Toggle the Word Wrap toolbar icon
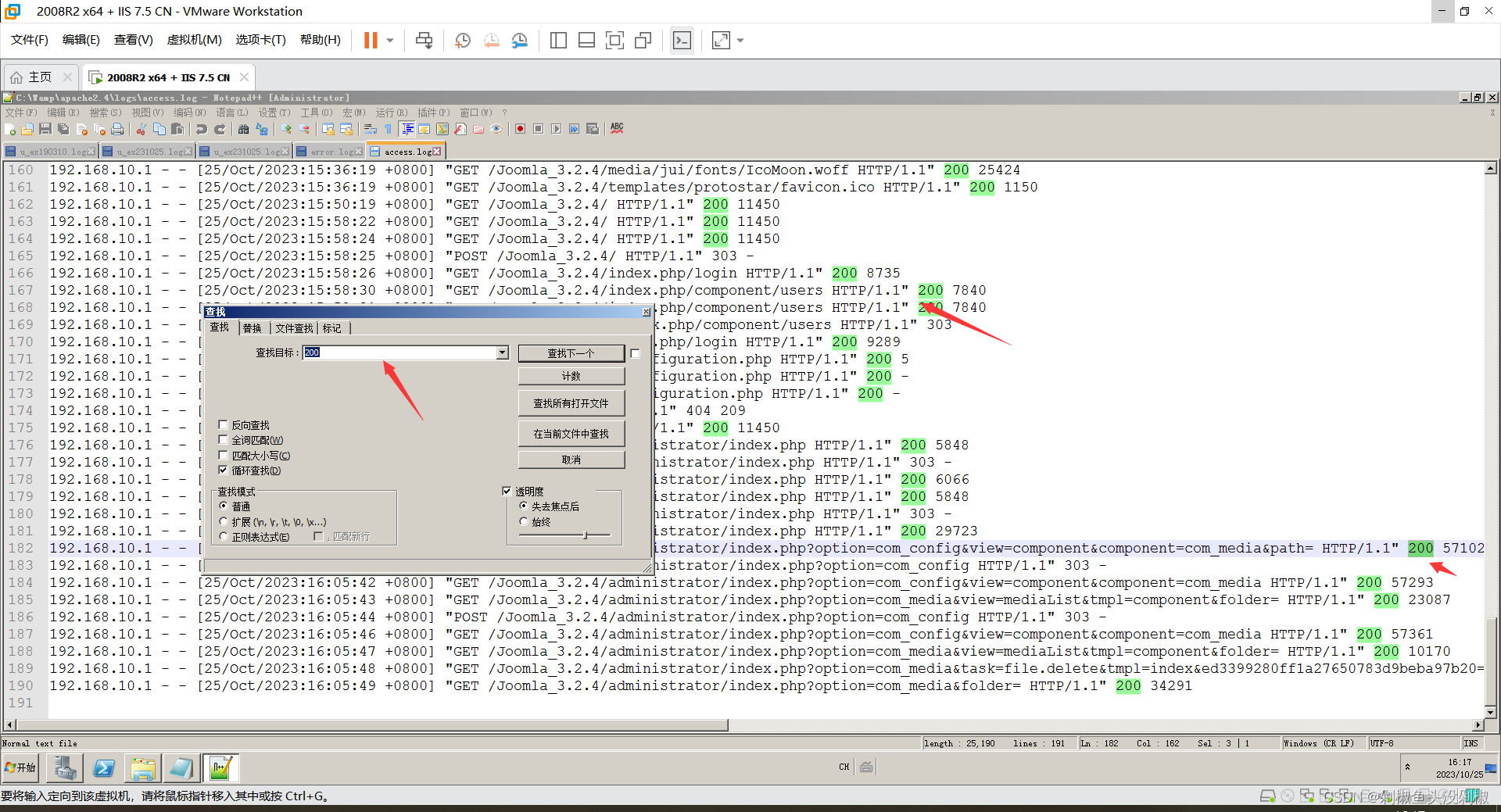 [x=371, y=129]
